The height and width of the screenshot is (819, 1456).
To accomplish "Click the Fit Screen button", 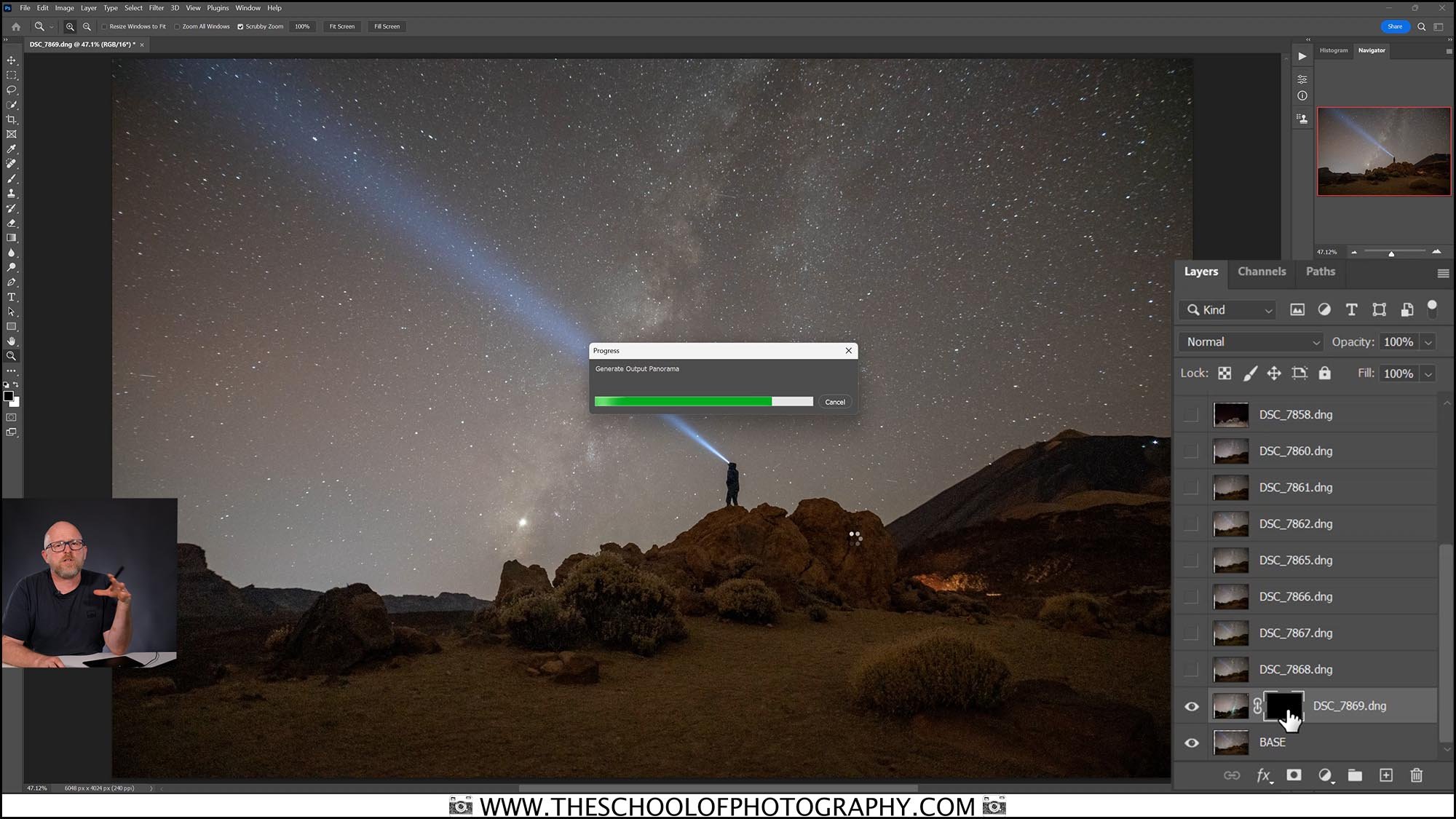I will [x=341, y=27].
